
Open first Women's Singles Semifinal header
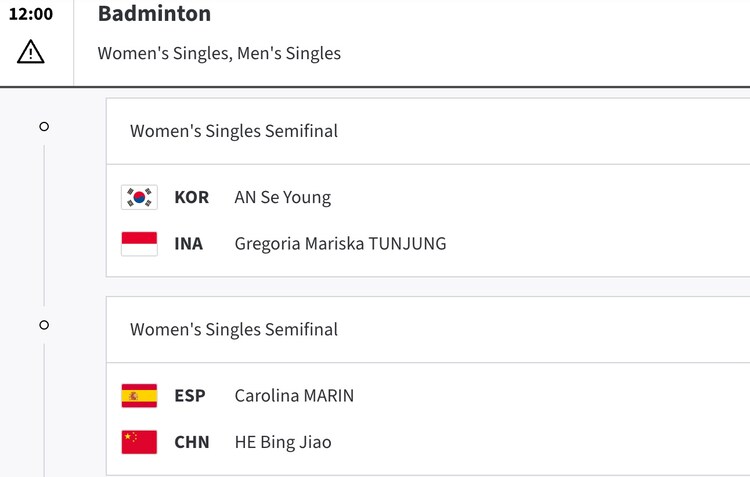click(x=234, y=131)
